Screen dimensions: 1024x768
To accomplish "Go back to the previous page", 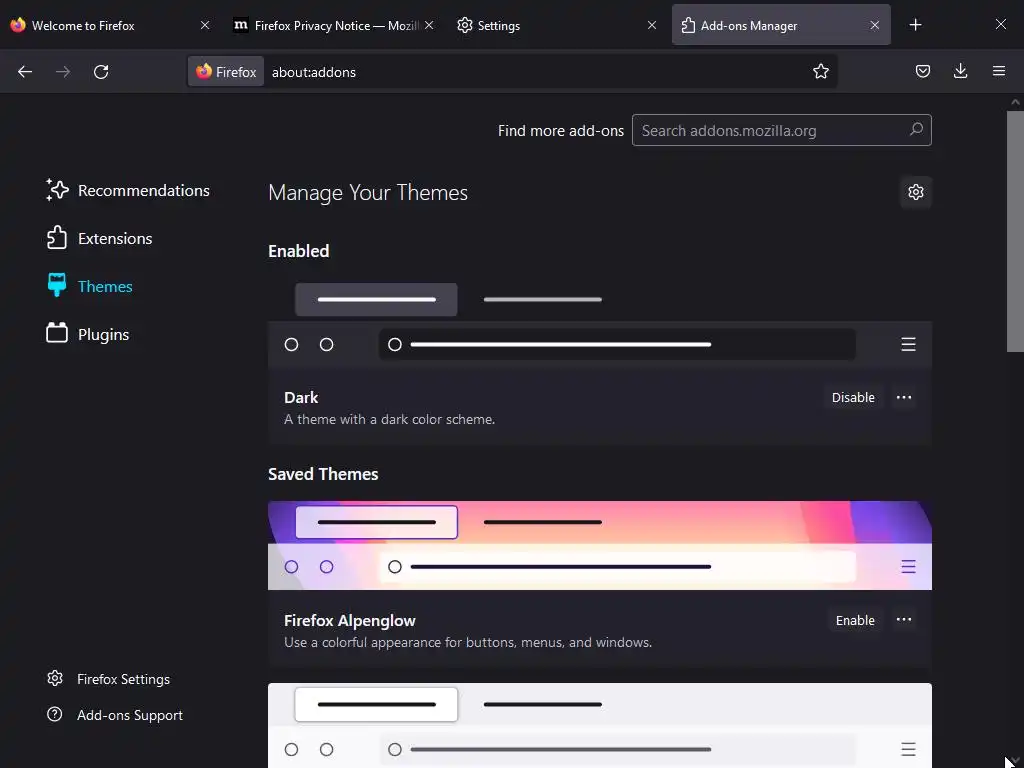I will point(25,72).
